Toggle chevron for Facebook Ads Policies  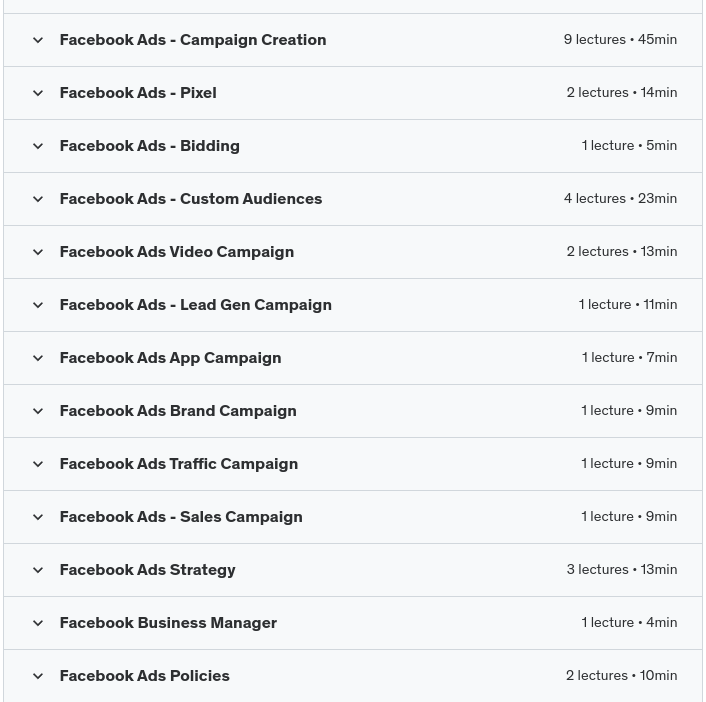point(38,676)
